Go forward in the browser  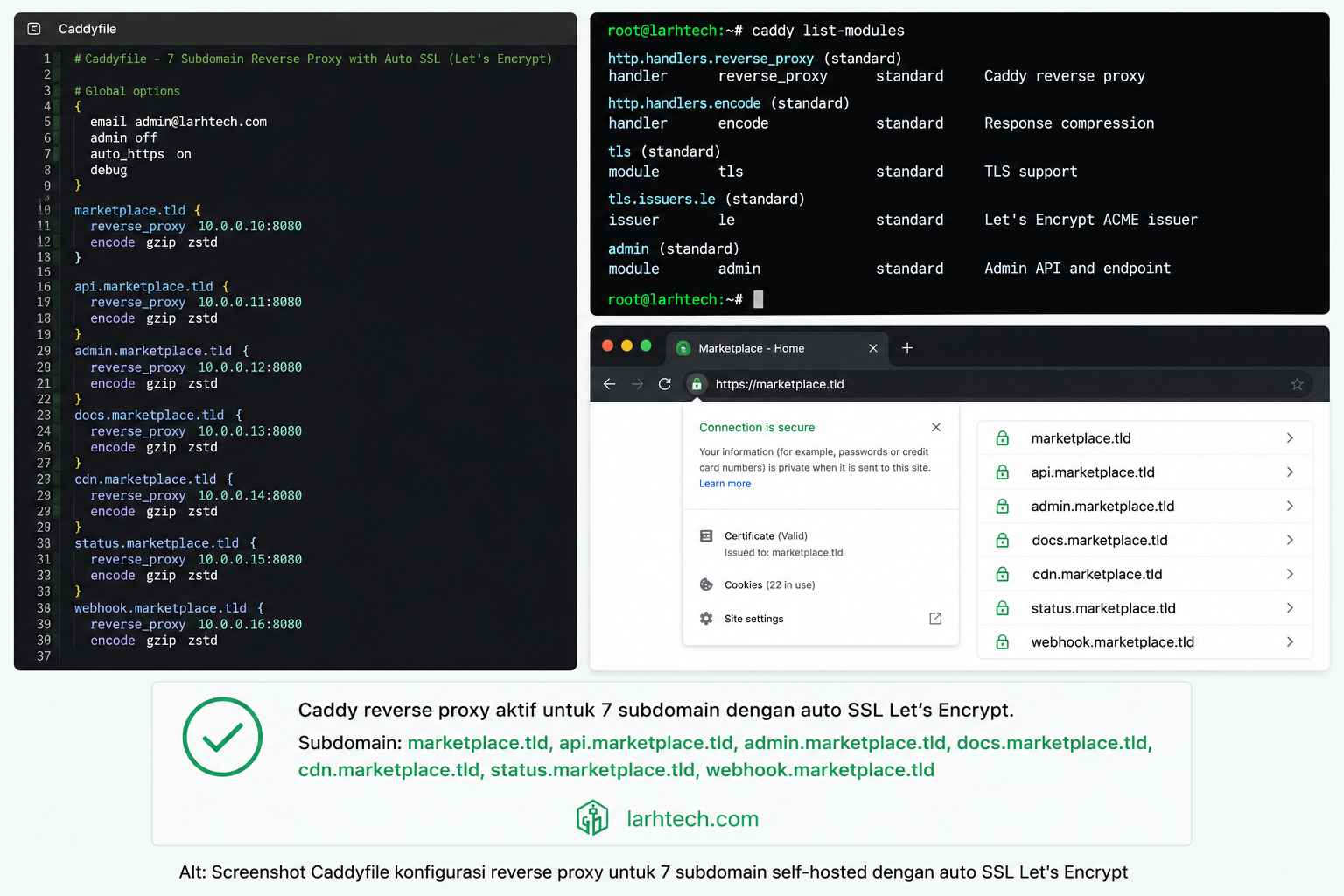point(637,384)
